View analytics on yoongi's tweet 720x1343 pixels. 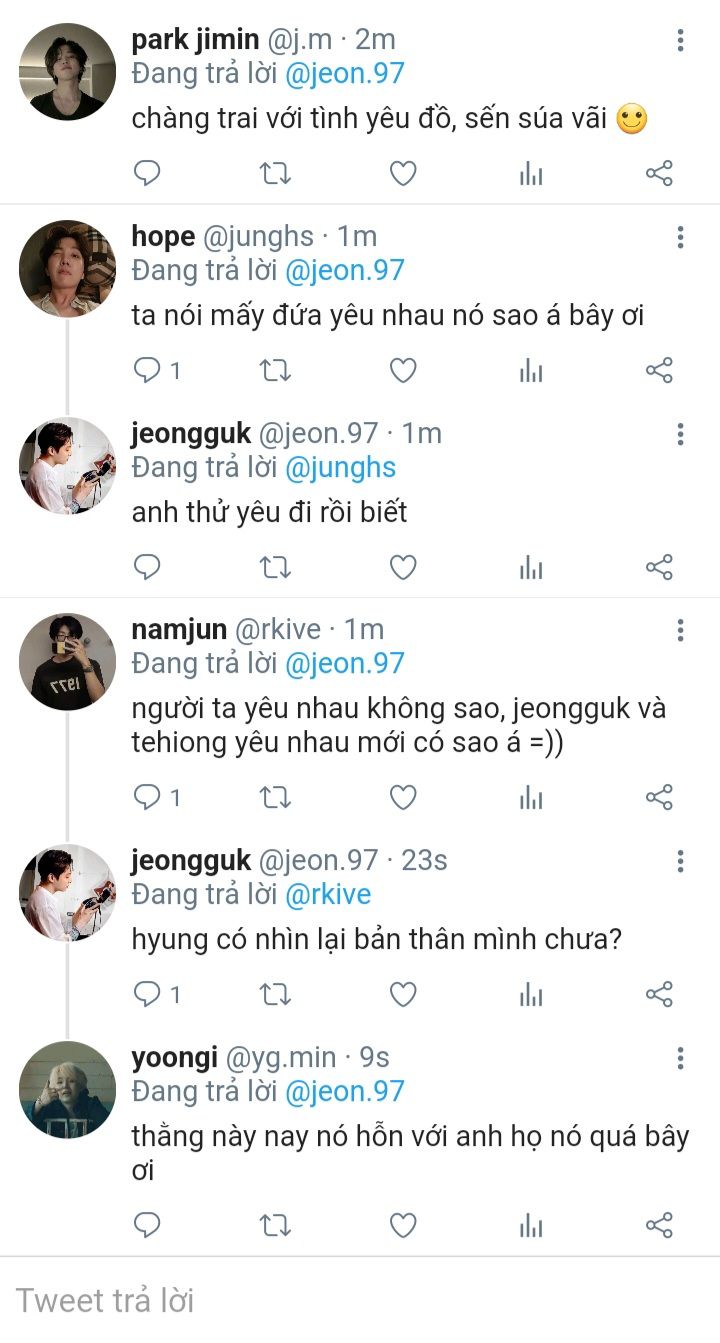click(x=531, y=1225)
